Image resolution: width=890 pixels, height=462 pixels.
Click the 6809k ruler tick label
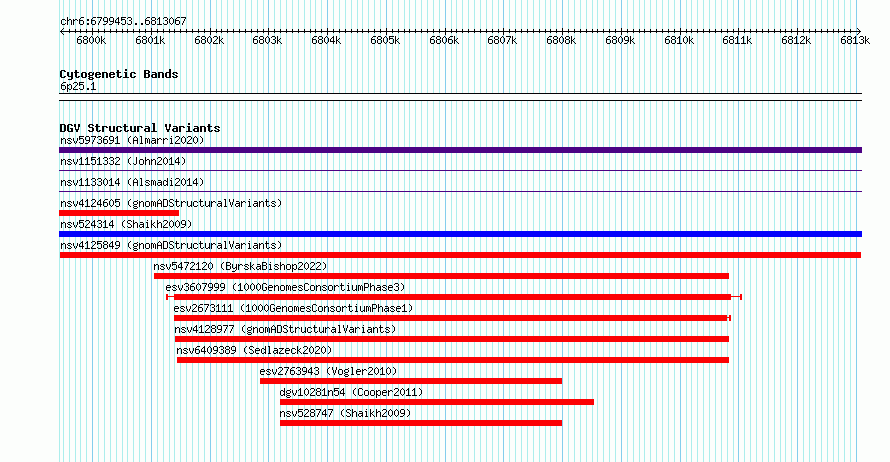(620, 40)
